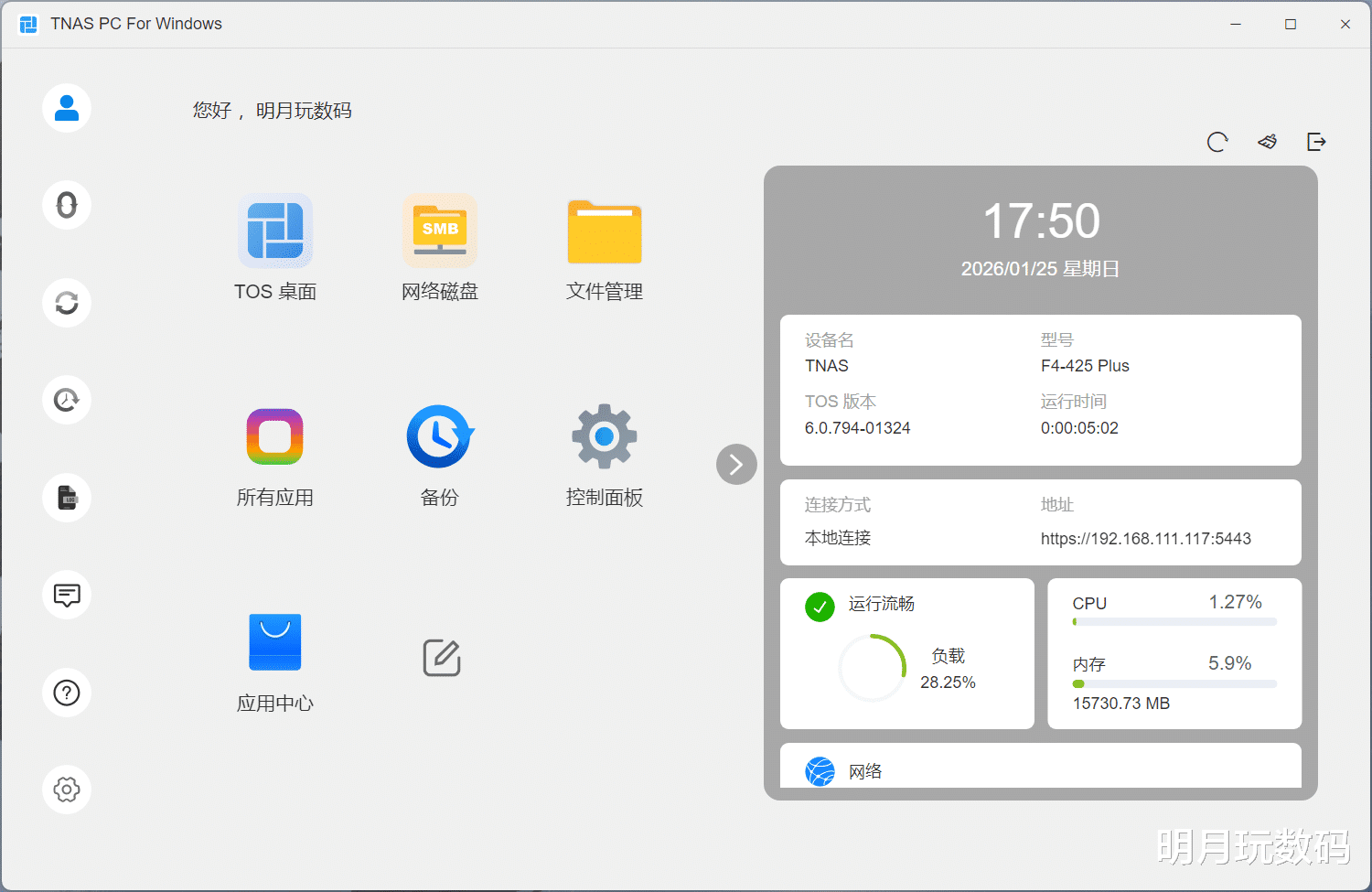Click the CPU usage progress bar
Viewport: 1372px width, 892px height.
click(1174, 622)
